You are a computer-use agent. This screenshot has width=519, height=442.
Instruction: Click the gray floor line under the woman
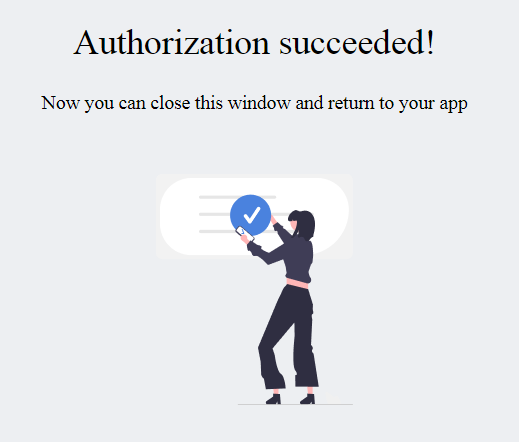(x=295, y=404)
